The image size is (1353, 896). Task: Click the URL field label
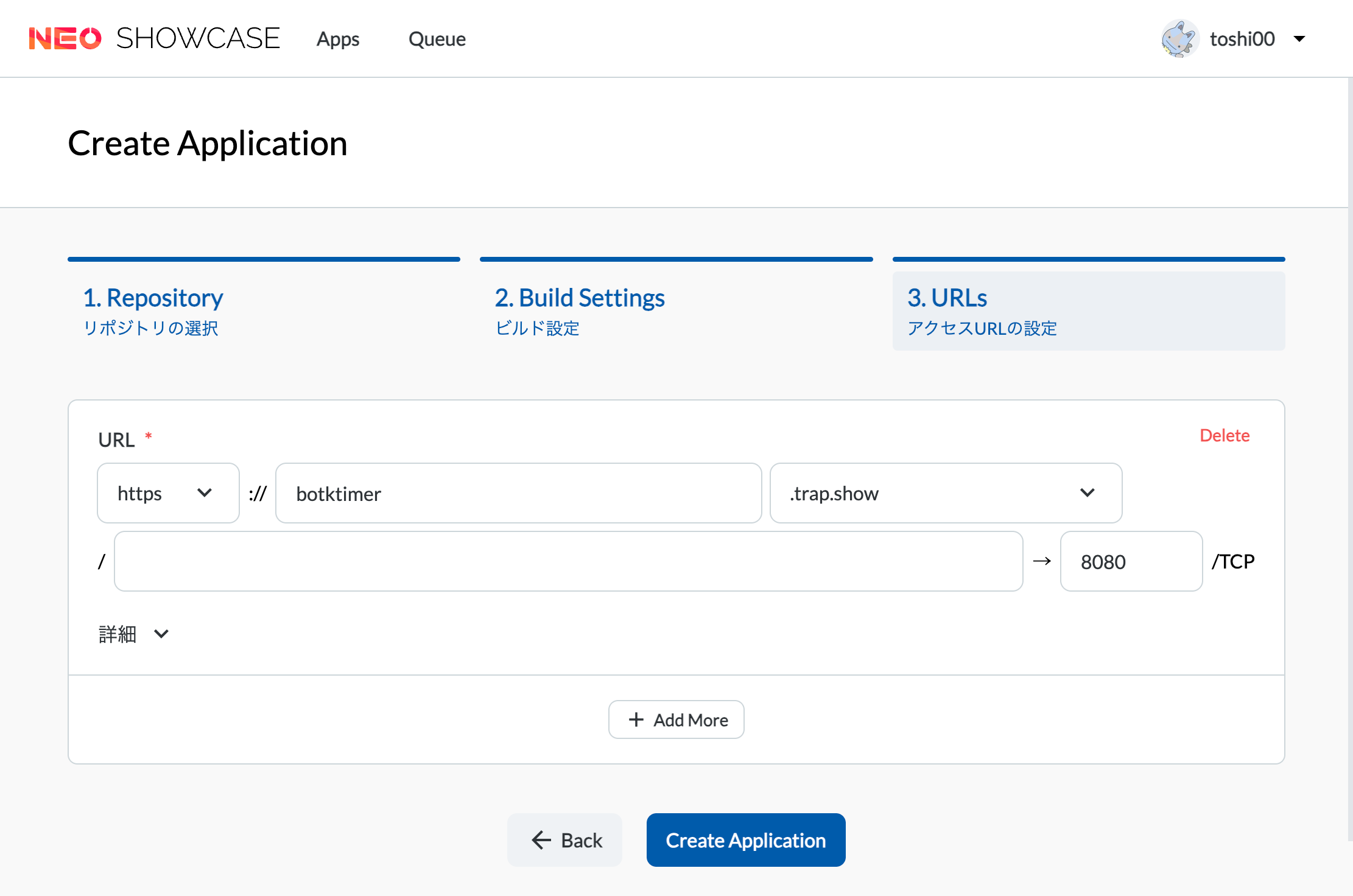[116, 439]
